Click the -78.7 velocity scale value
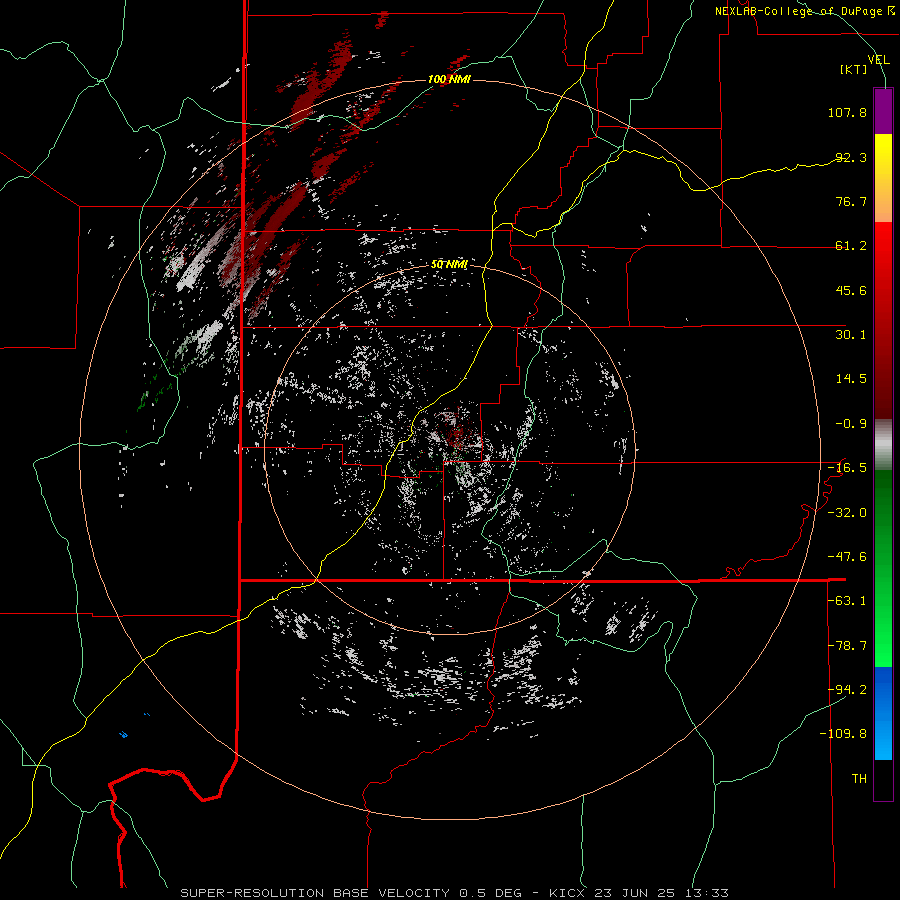The height and width of the screenshot is (900, 900). pos(847,646)
